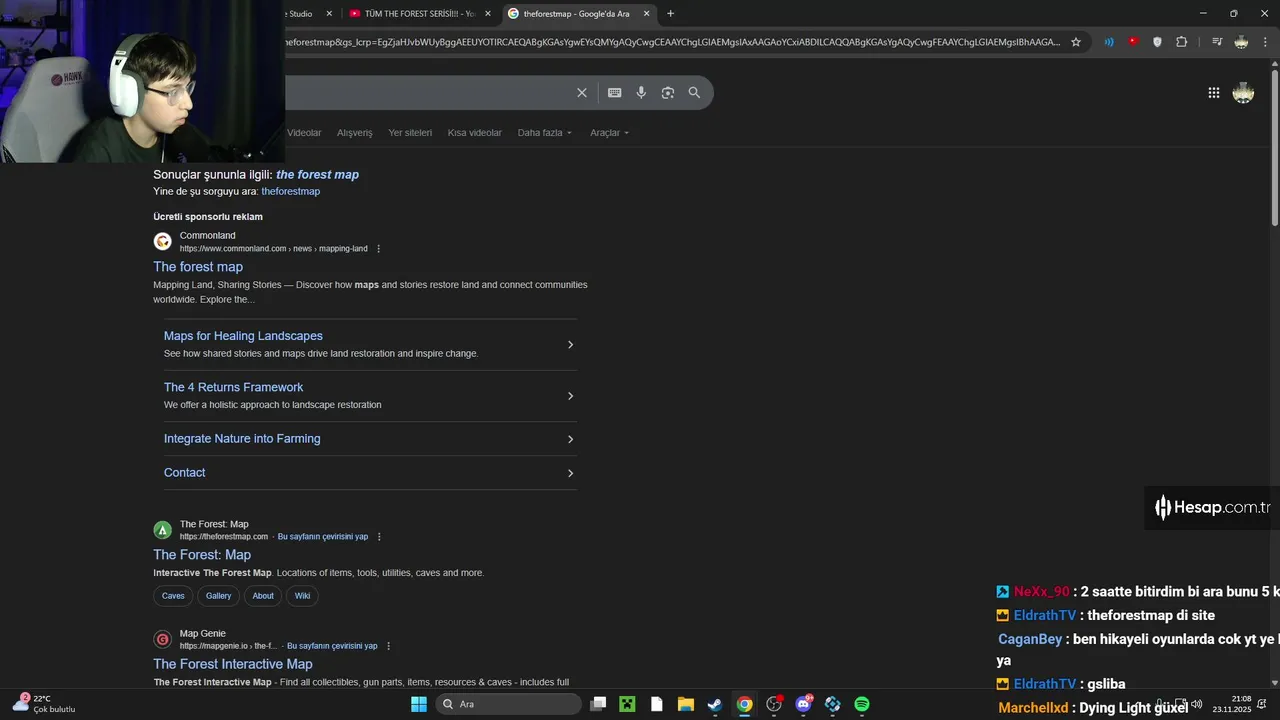Screen dimensions: 1280x720
Task: Open the Caves sitelink chip
Action: [x=173, y=596]
